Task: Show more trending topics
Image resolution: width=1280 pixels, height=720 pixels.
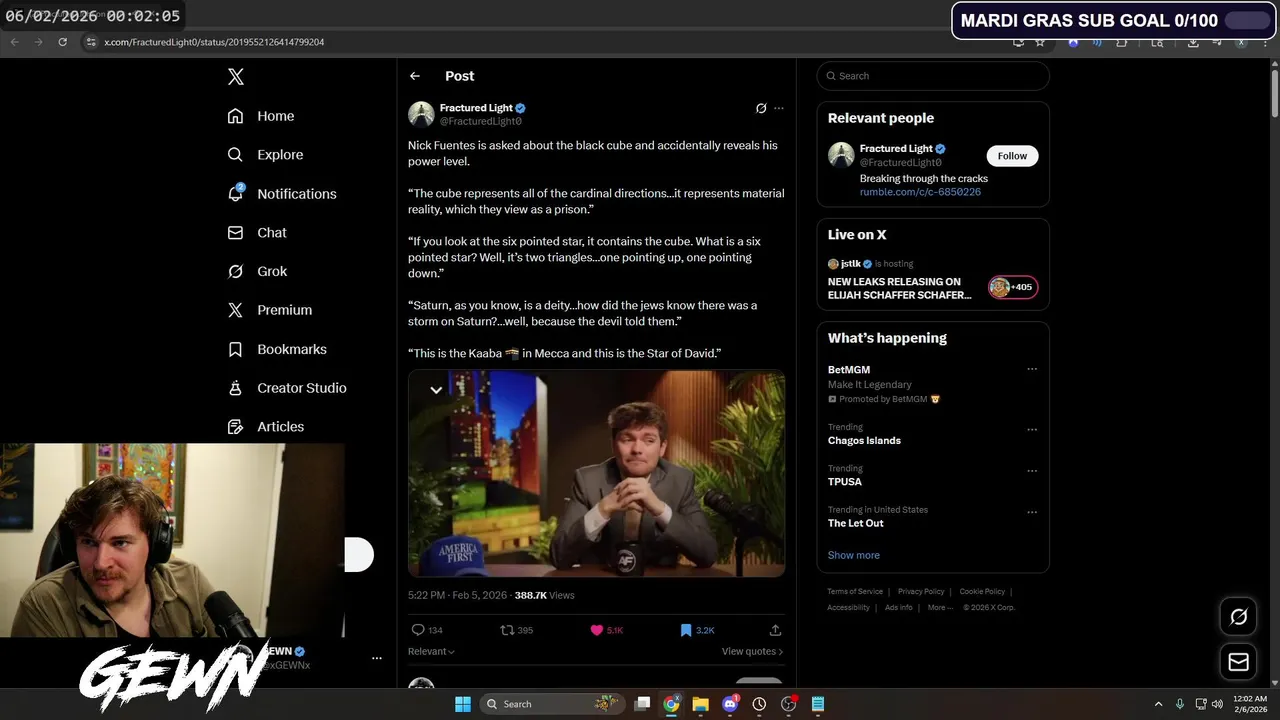Action: [x=853, y=555]
